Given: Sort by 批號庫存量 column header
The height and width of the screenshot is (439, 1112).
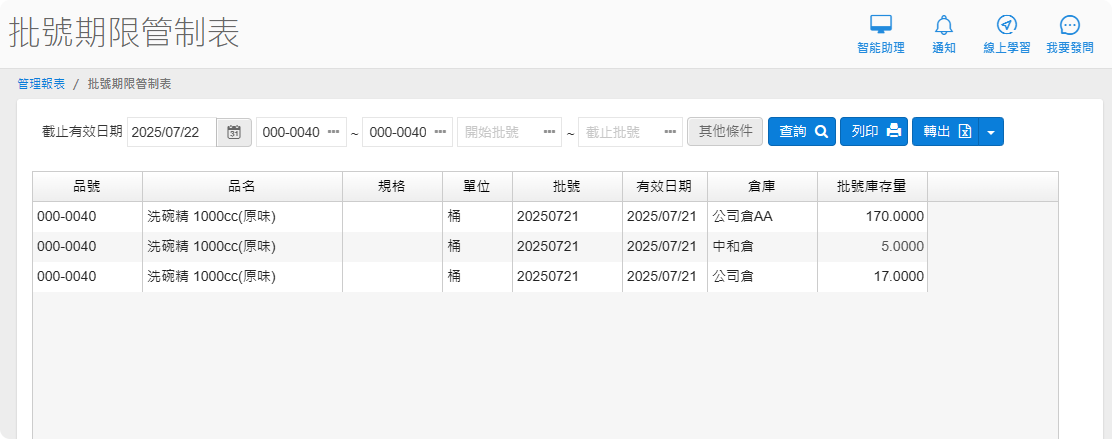Looking at the screenshot, I should [872, 187].
